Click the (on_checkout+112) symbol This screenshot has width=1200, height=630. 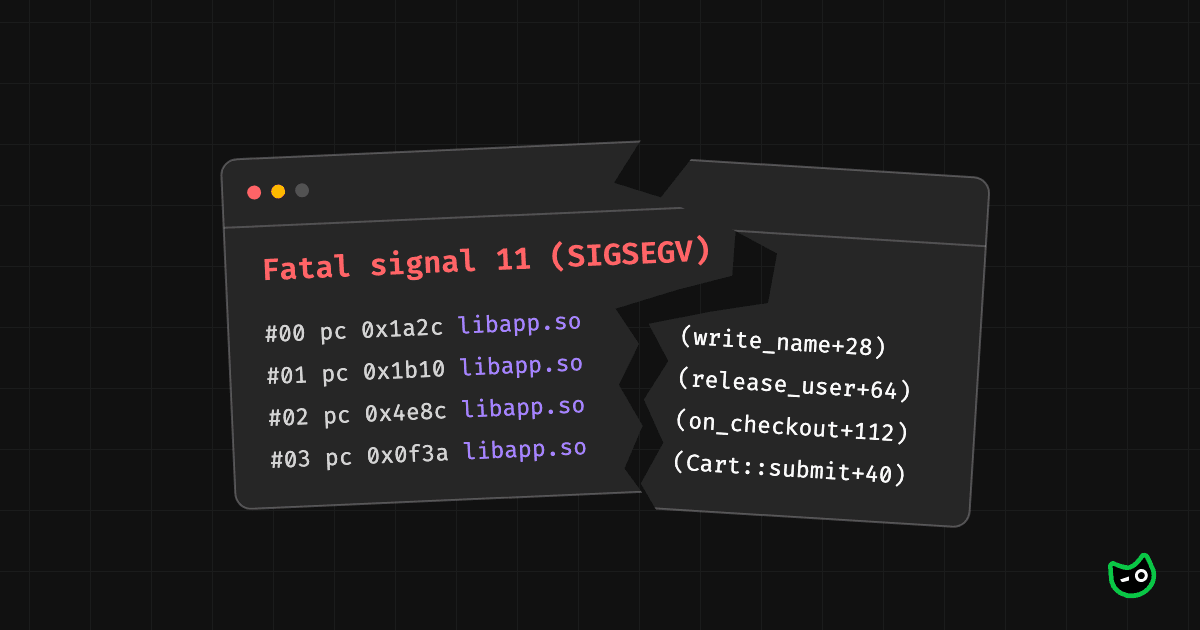[791, 428]
